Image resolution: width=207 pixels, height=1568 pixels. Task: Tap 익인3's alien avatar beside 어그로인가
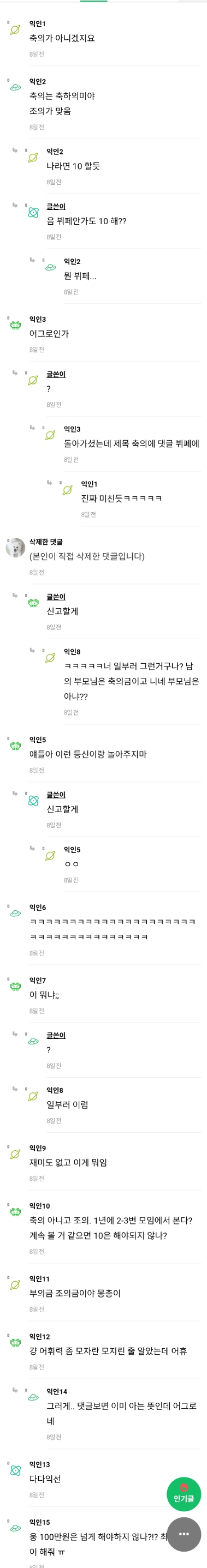[15, 325]
